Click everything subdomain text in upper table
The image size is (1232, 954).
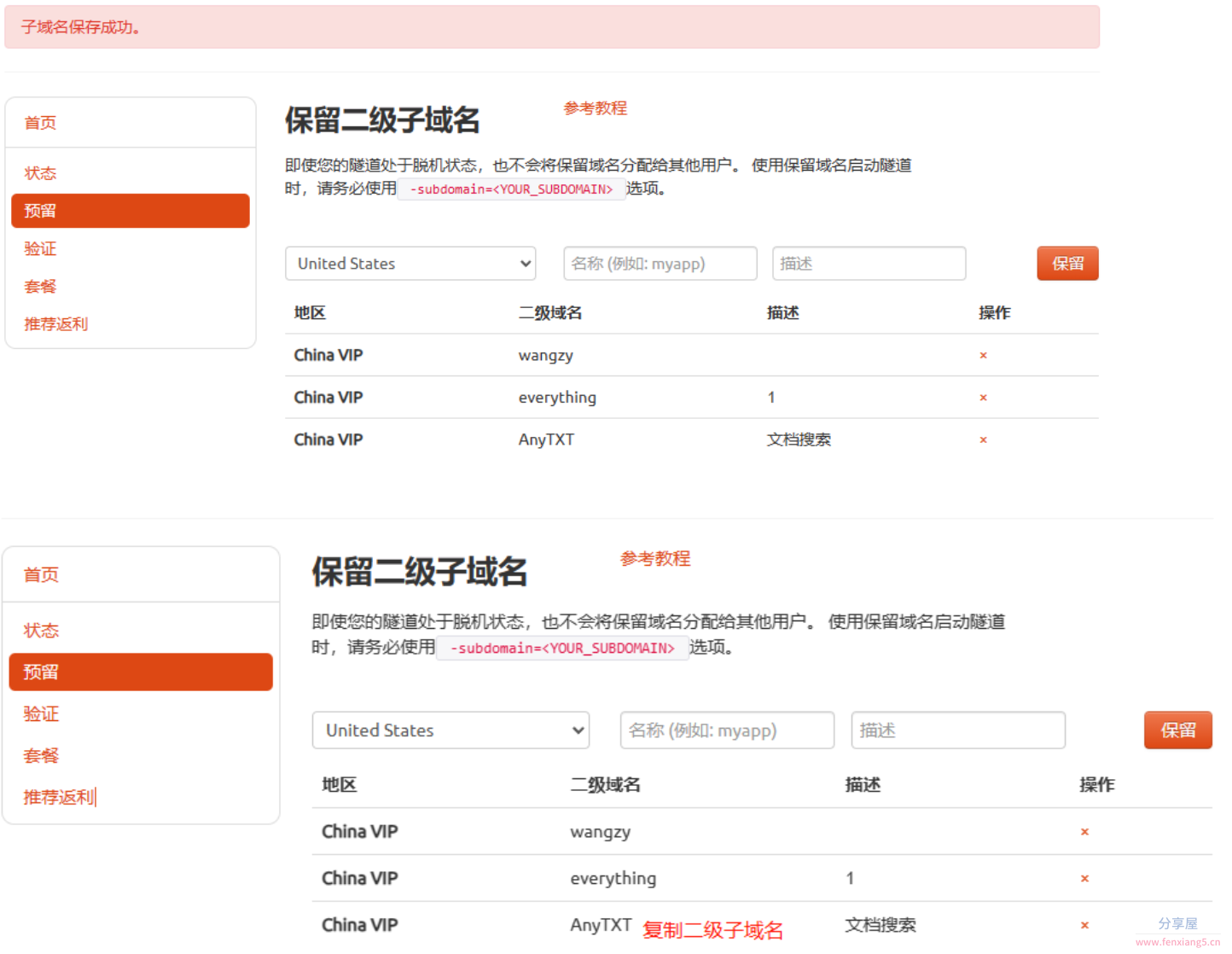pyautogui.click(x=557, y=398)
